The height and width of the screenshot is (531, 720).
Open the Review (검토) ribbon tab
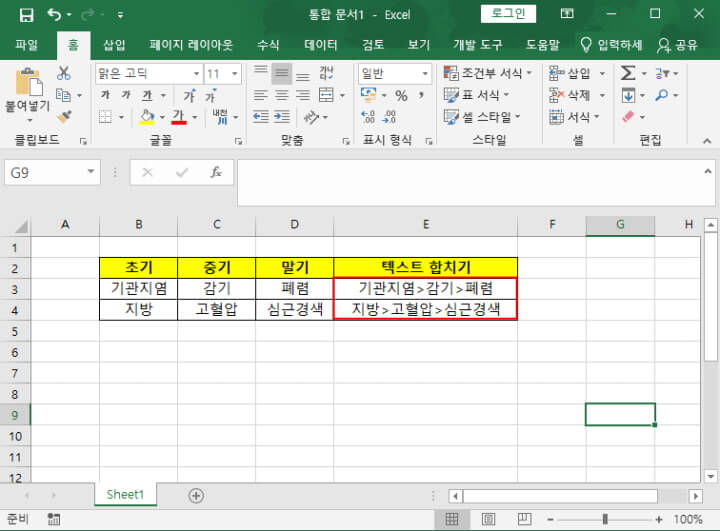pos(373,45)
